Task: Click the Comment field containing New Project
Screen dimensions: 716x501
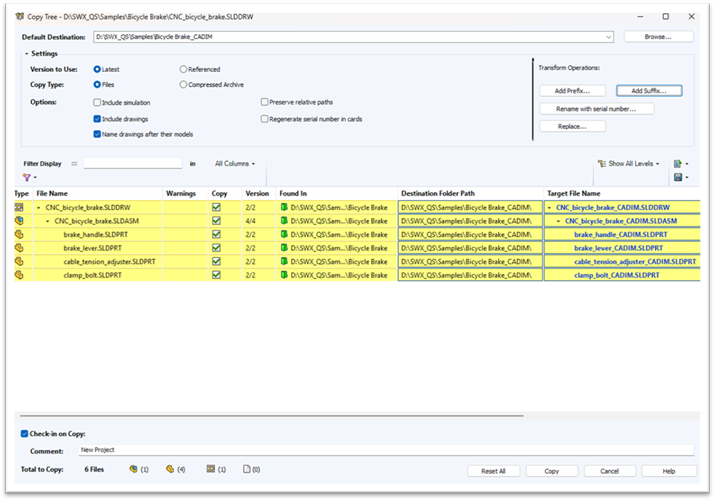Action: [x=386, y=450]
